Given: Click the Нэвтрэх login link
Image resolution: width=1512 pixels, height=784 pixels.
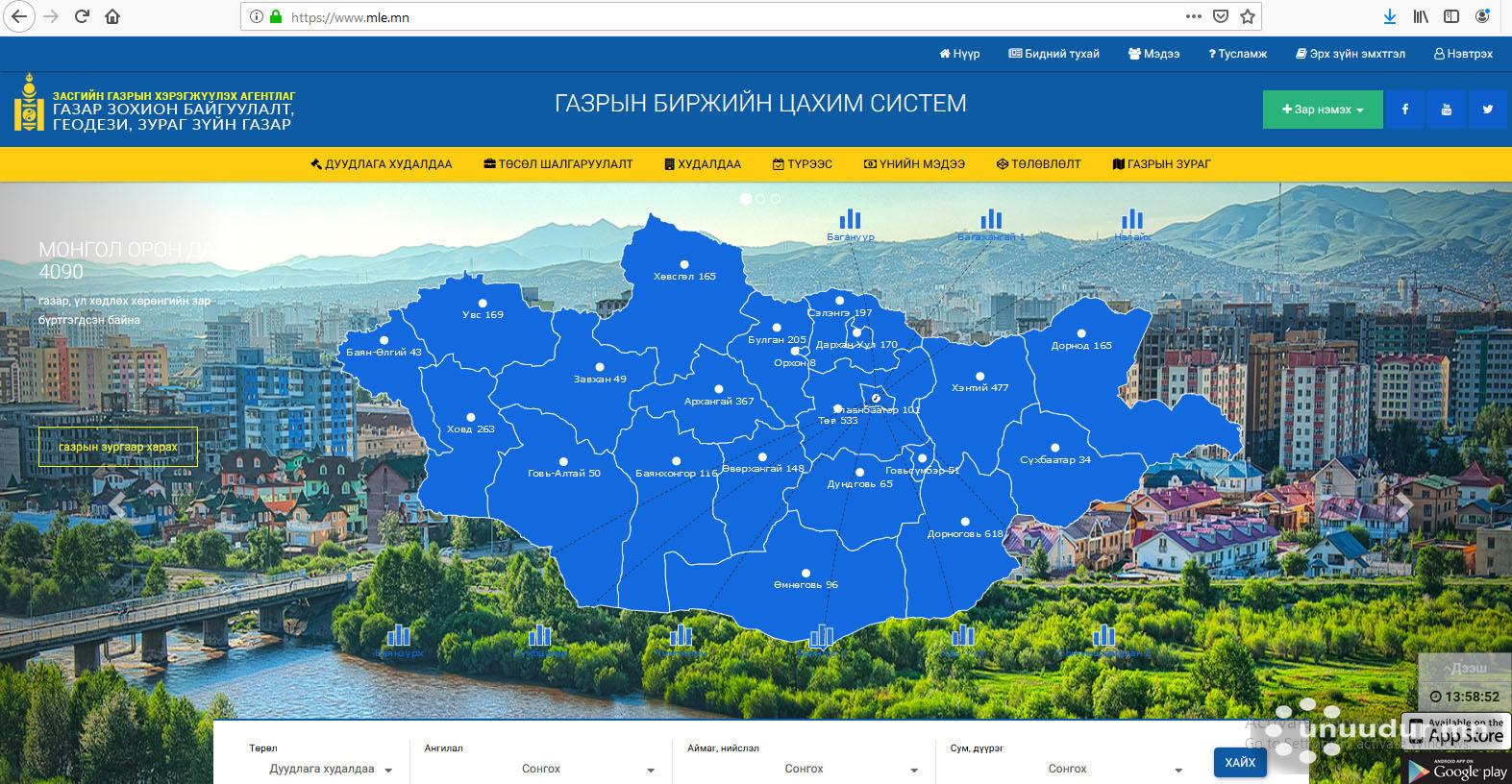Looking at the screenshot, I should tap(1463, 54).
